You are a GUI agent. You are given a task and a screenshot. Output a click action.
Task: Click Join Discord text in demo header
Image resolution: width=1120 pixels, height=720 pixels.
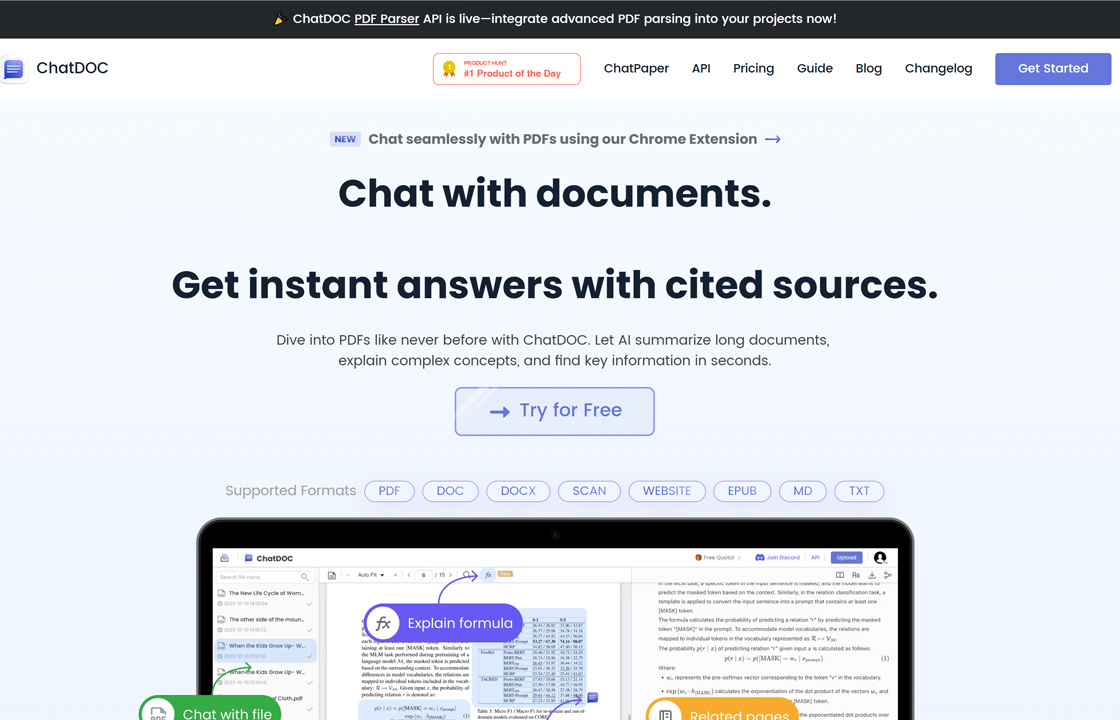point(783,558)
